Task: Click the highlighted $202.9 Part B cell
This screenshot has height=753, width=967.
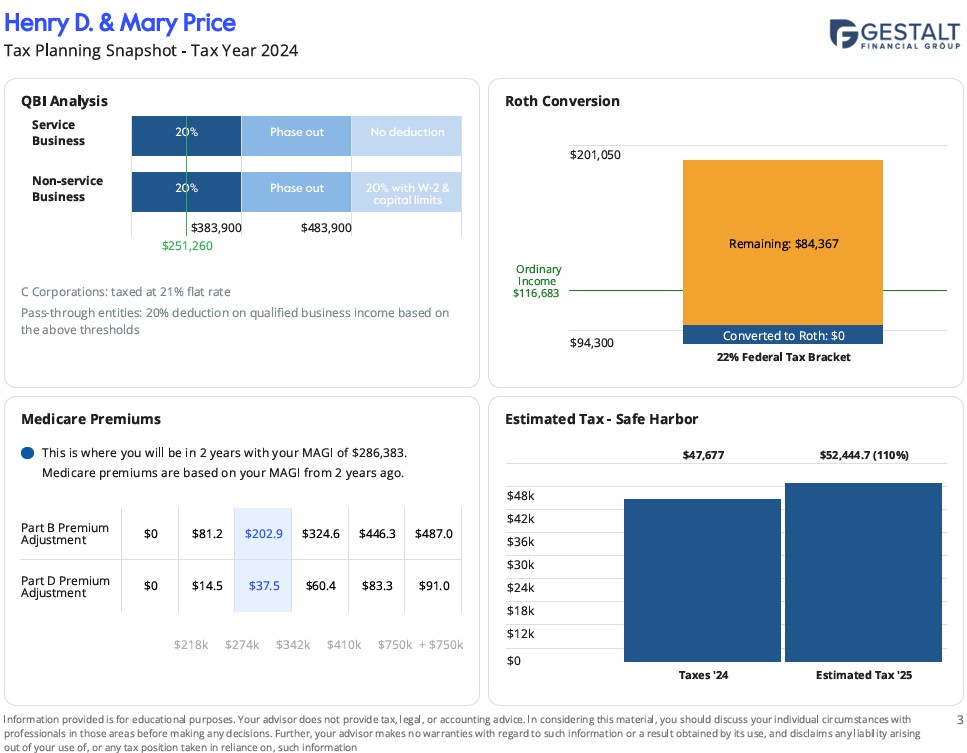Action: click(x=263, y=534)
